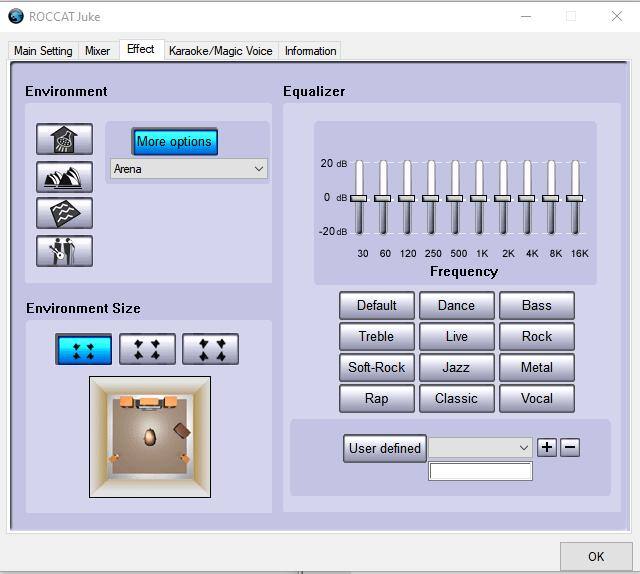Open the Arena environment dropdown
Image resolution: width=640 pixels, height=574 pixels.
[x=188, y=169]
